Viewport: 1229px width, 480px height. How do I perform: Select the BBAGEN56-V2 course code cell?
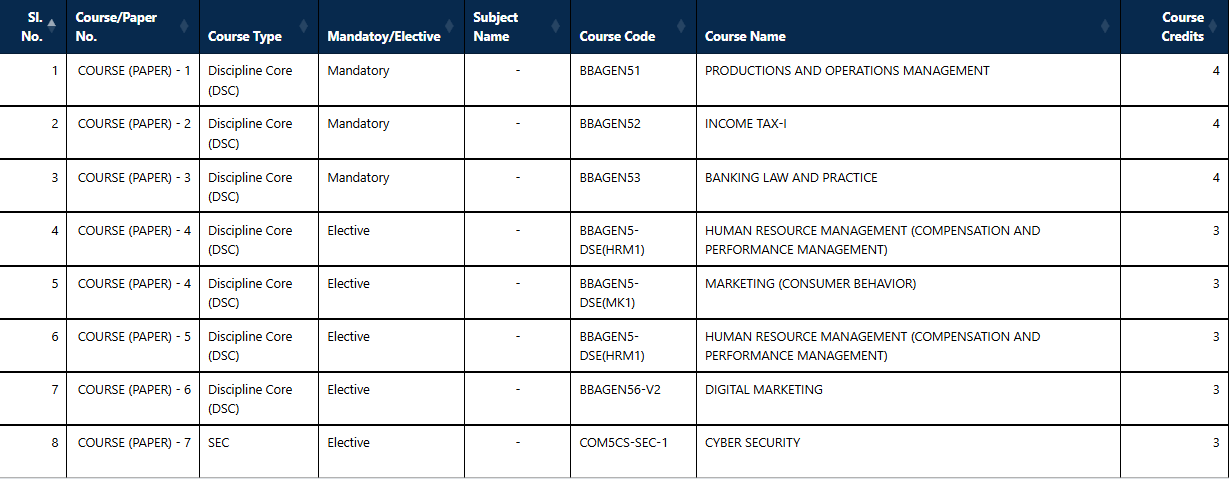tap(620, 390)
